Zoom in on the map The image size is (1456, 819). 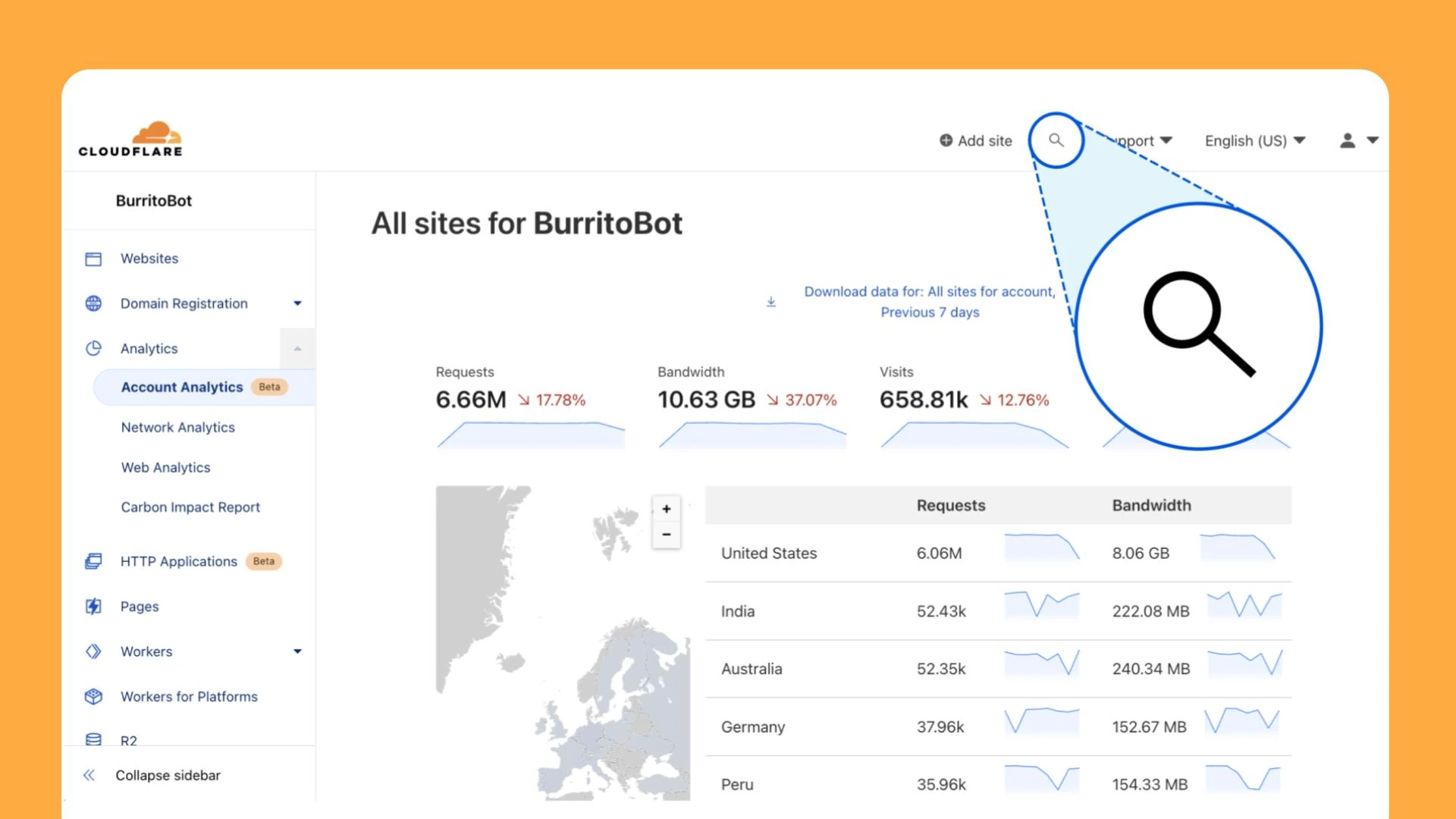(667, 509)
